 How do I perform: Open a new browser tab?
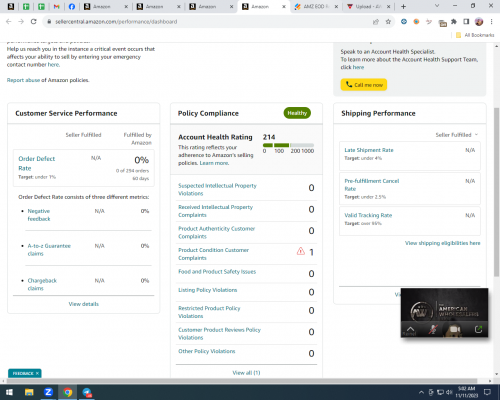click(x=403, y=6)
